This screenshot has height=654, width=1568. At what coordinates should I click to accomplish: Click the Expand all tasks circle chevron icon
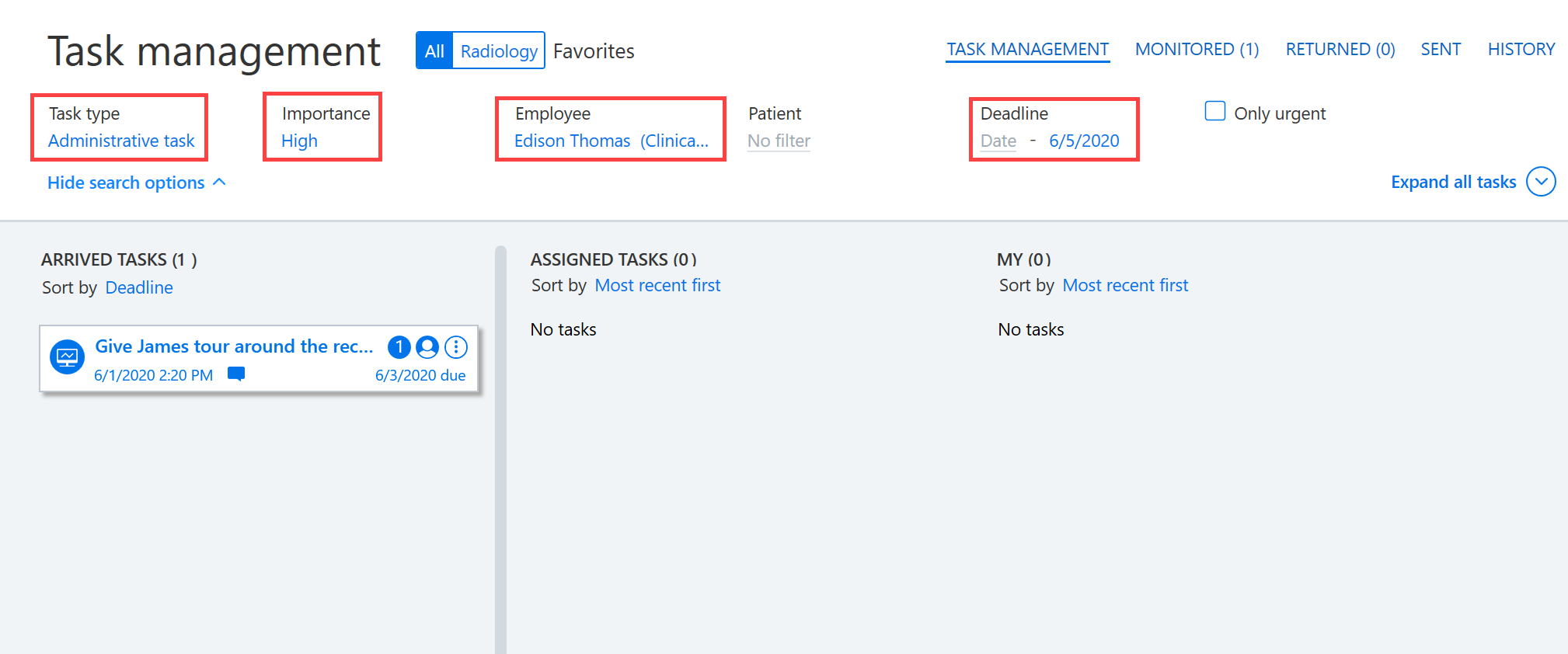pyautogui.click(x=1541, y=182)
